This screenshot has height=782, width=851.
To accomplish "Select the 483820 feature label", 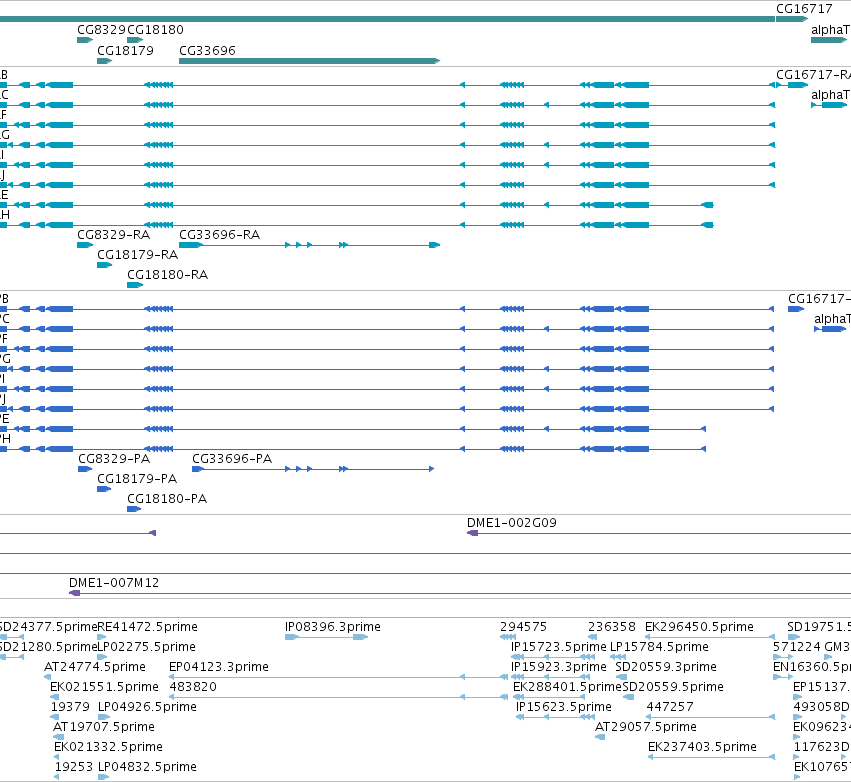I will [193, 687].
